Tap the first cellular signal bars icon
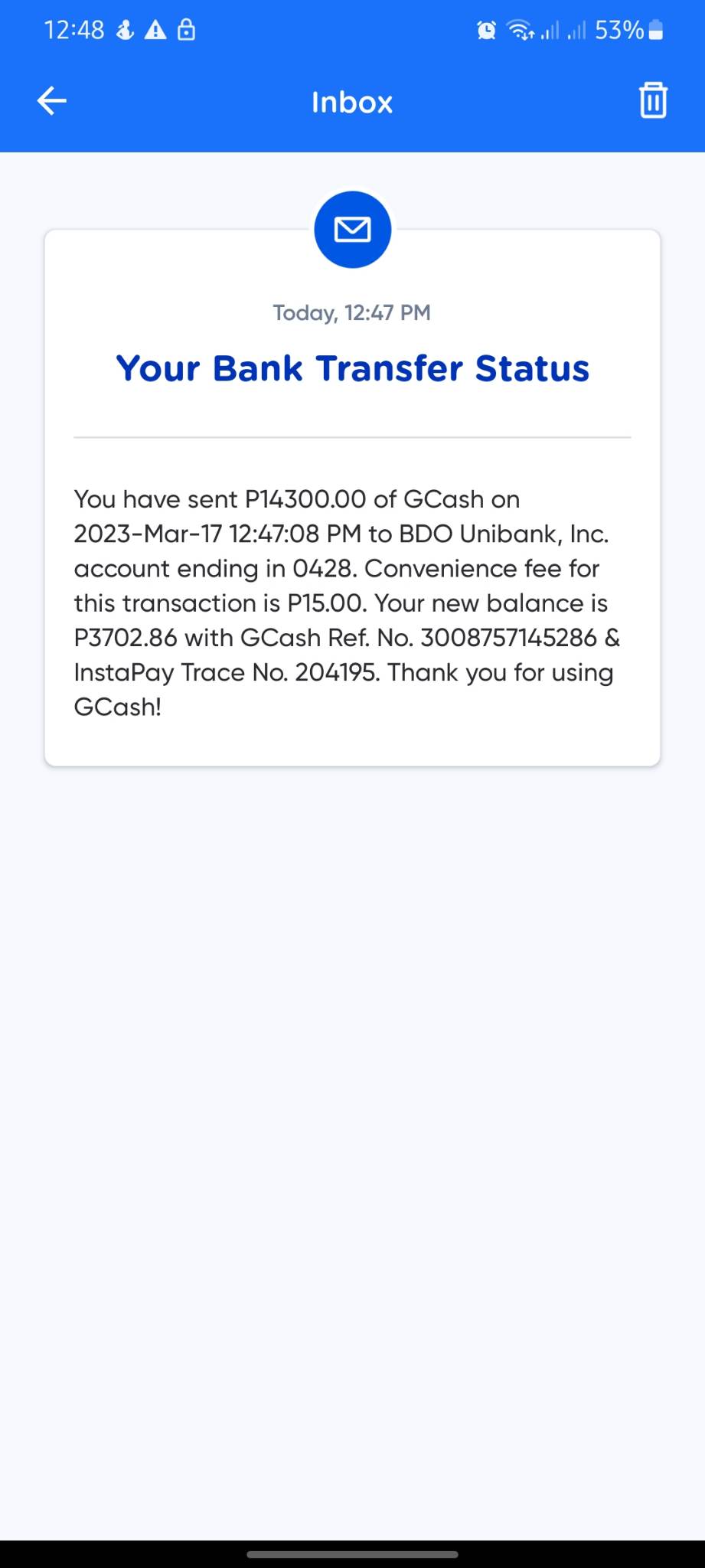The width and height of the screenshot is (705, 1568). 550,31
